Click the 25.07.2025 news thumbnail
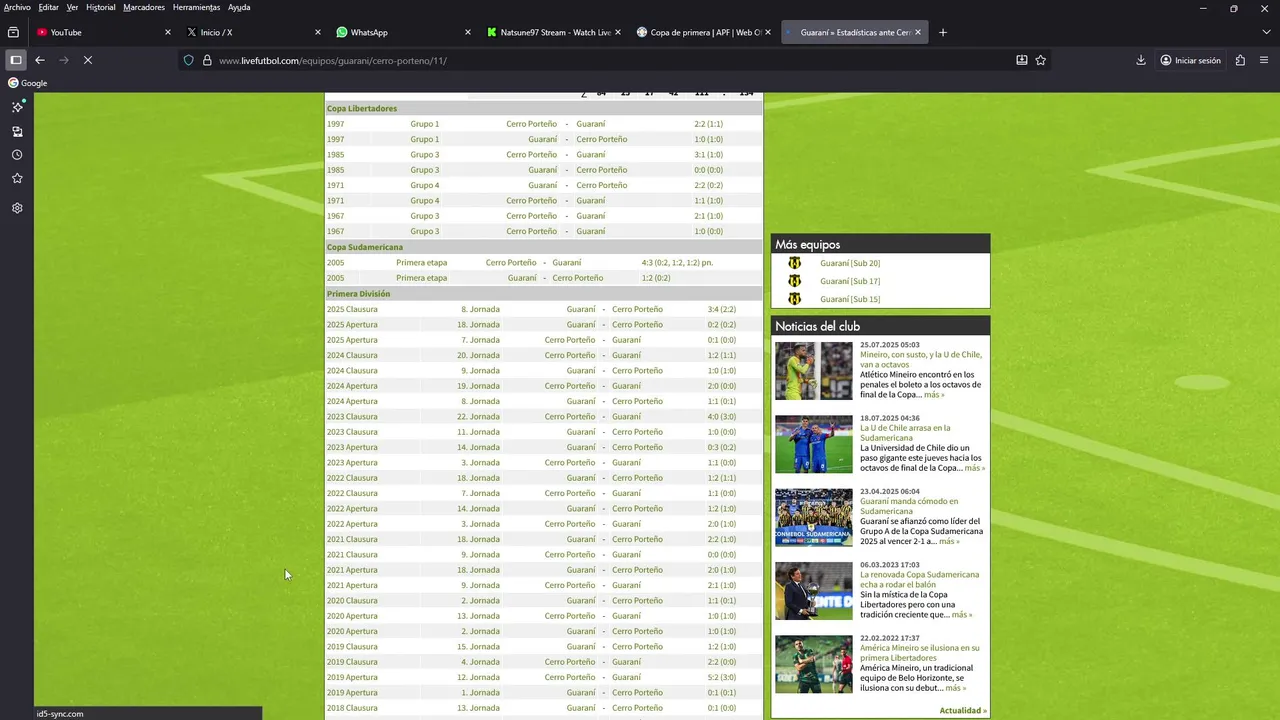 pos(814,371)
